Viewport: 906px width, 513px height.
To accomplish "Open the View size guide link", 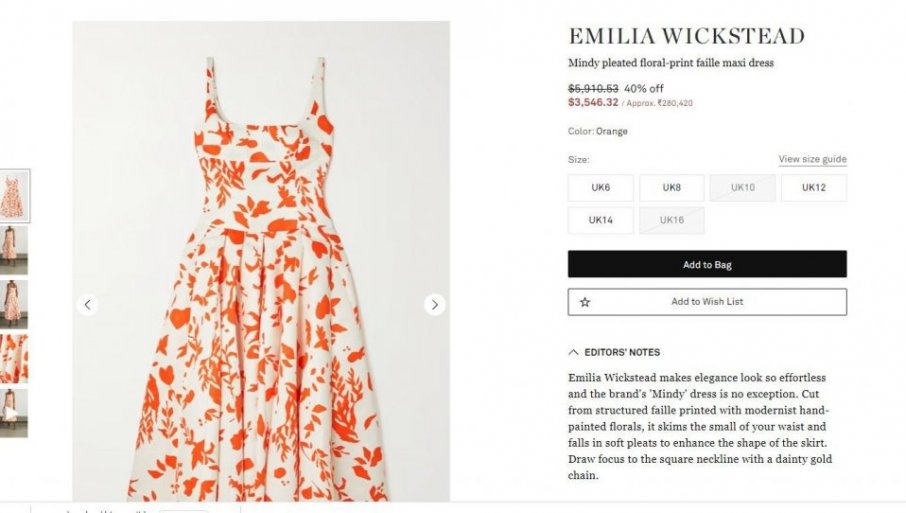I will click(x=812, y=159).
